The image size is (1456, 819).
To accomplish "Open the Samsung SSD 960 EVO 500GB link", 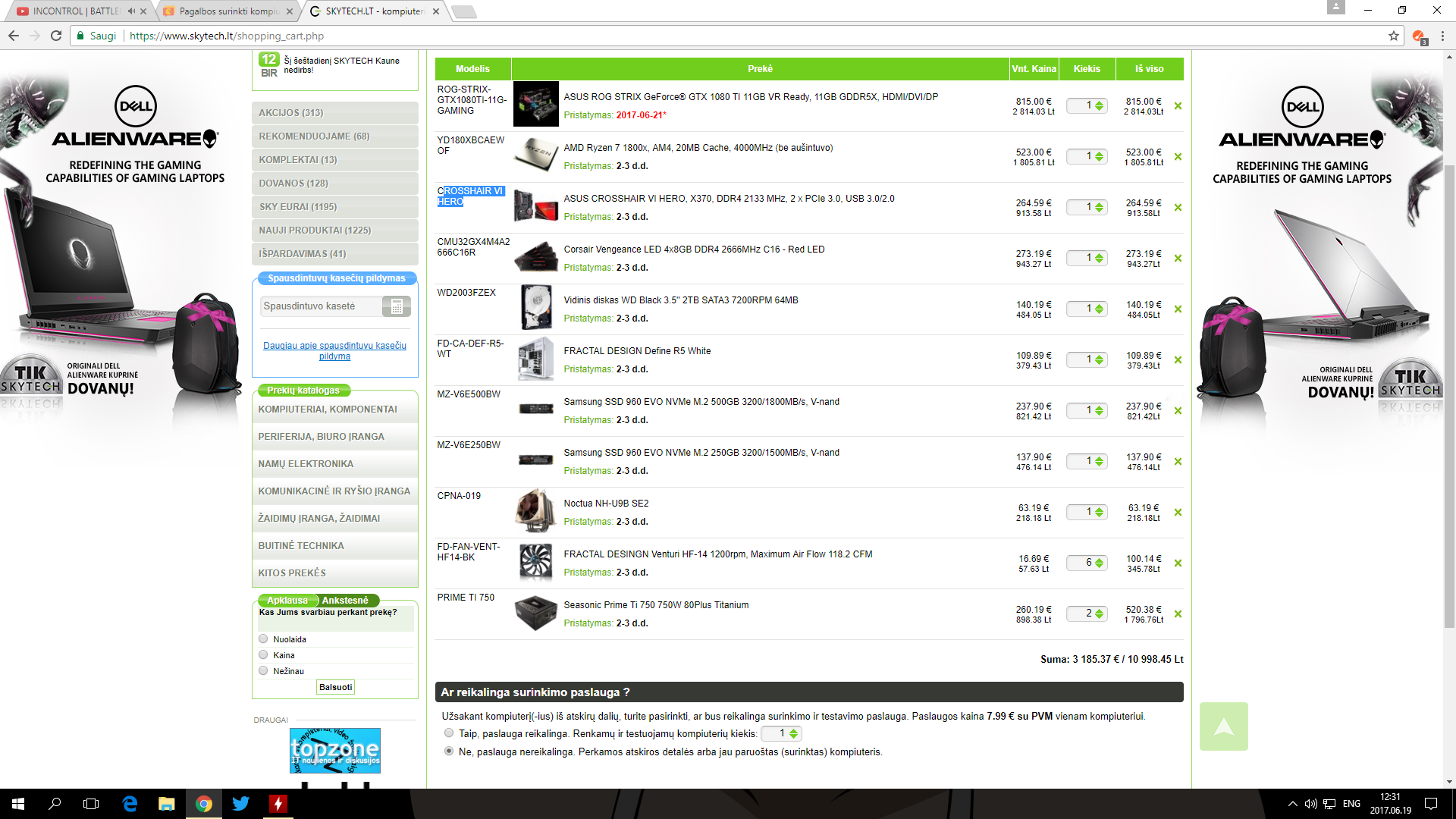I will (x=701, y=402).
